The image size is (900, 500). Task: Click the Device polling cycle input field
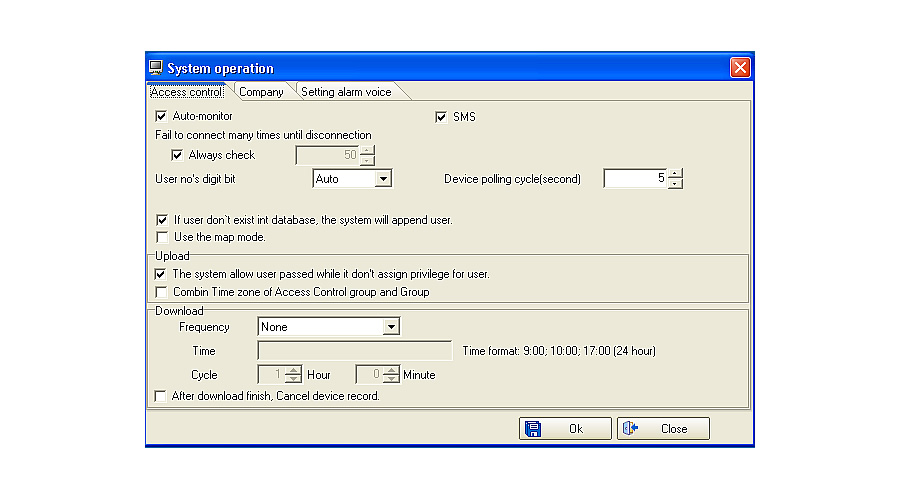pos(635,179)
